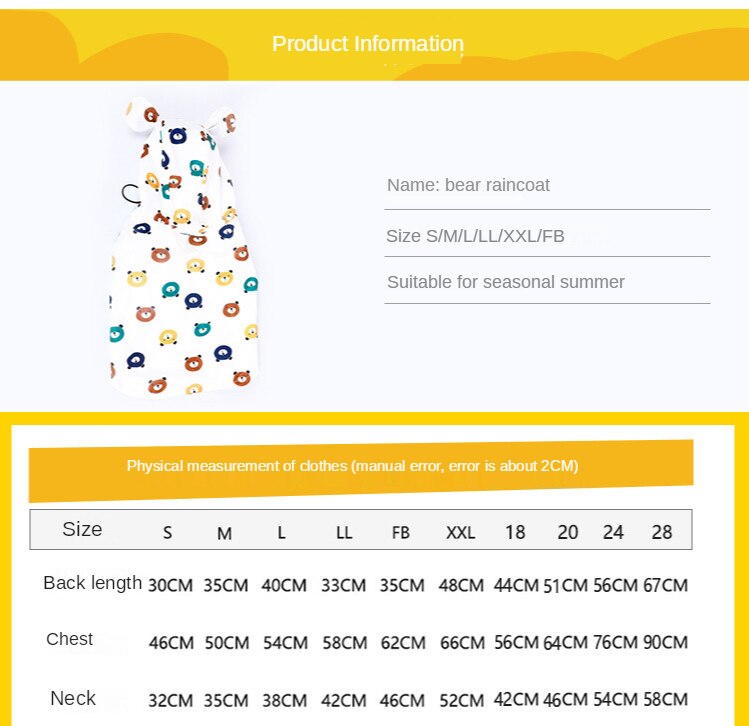
Task: Click the Suitable for seasonal summer text
Action: (506, 282)
